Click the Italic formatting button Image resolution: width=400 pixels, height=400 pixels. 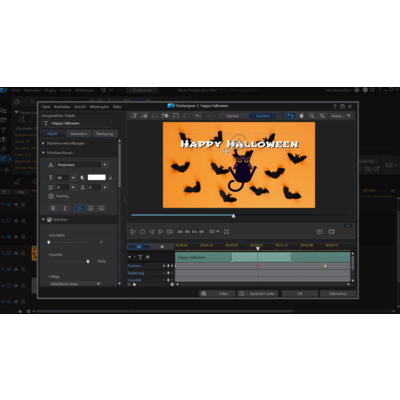point(65,208)
